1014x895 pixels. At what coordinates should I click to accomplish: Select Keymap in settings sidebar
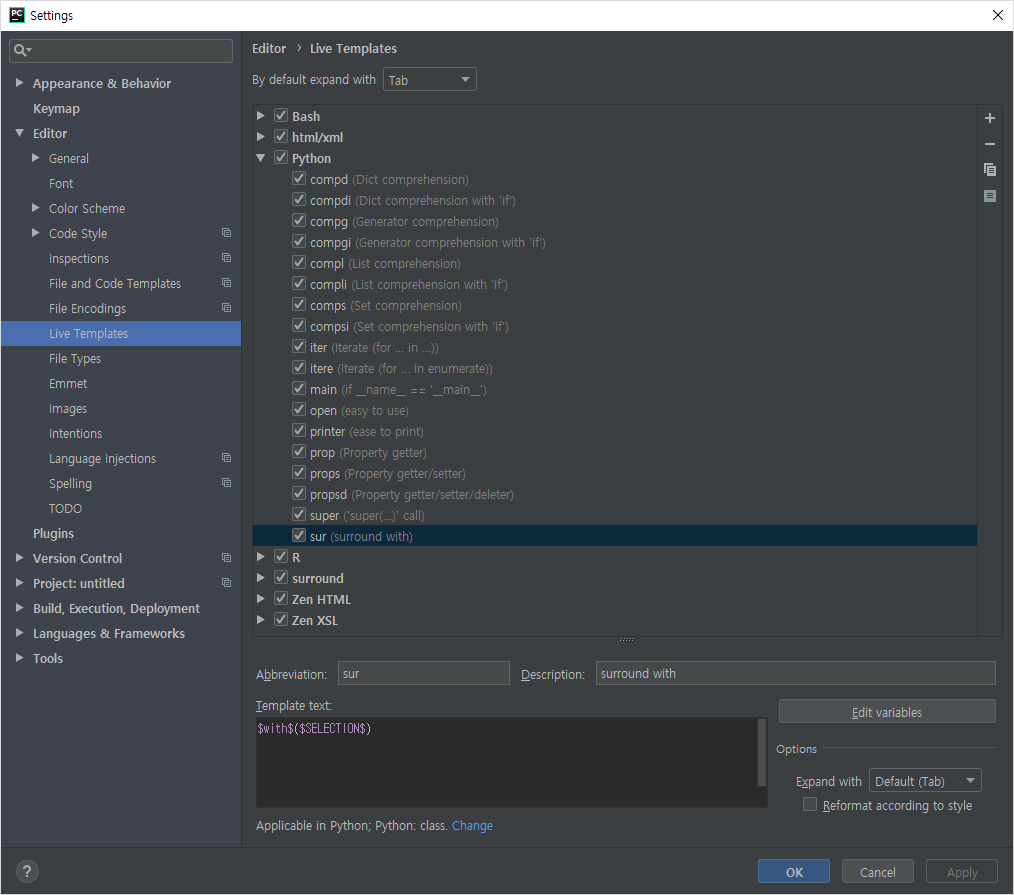tap(56, 108)
